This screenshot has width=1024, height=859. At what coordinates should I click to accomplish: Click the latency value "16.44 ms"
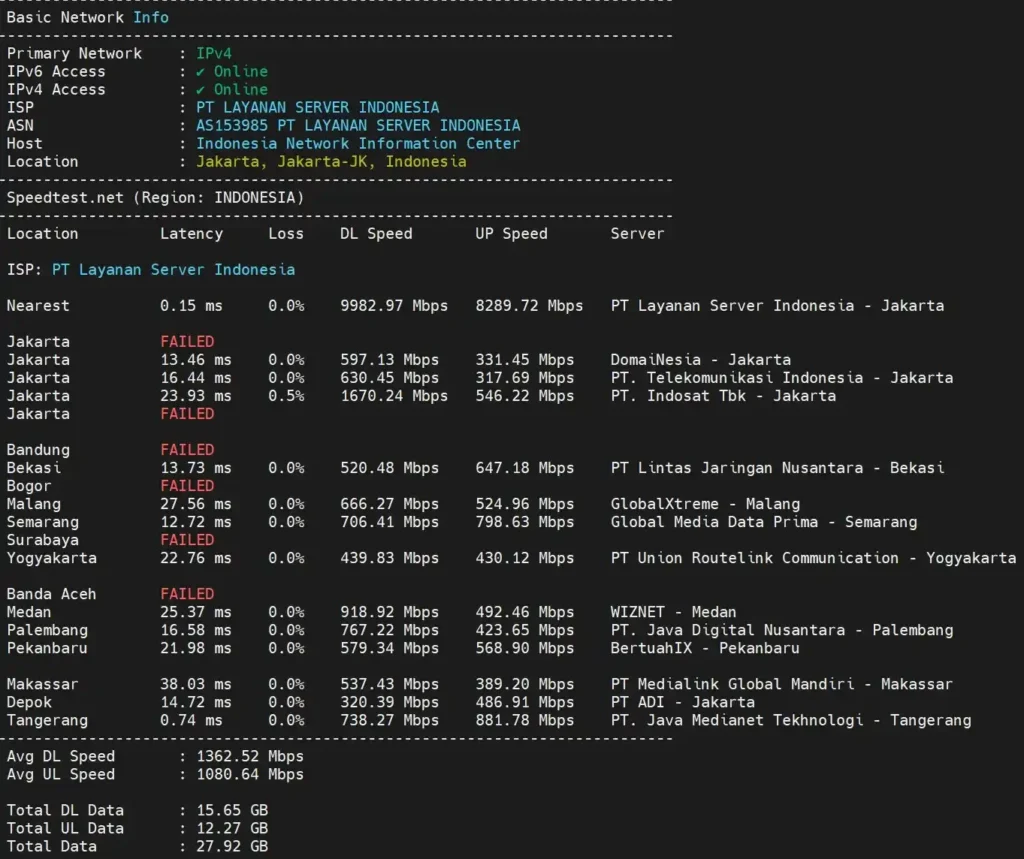pos(196,378)
